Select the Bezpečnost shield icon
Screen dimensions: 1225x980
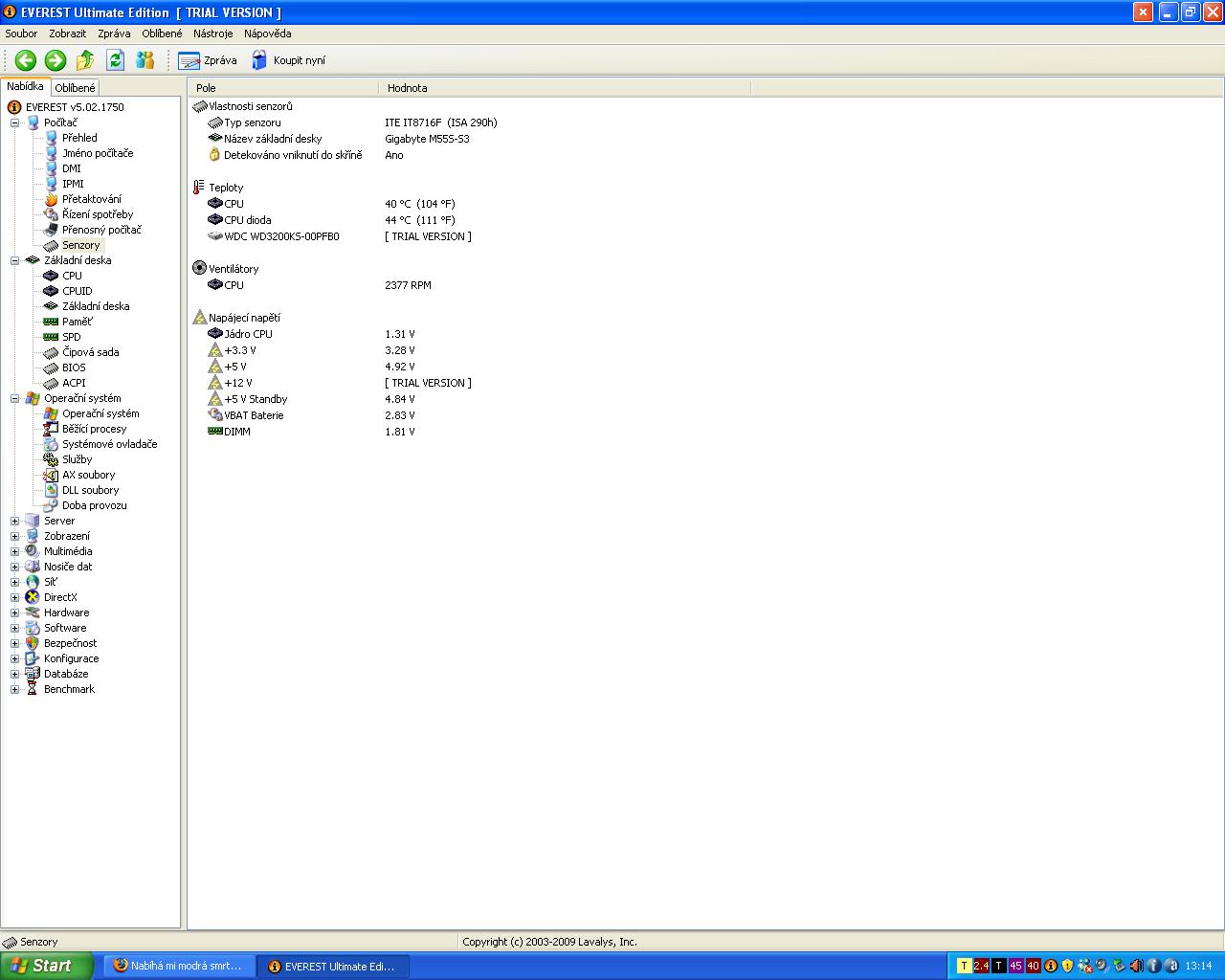[33, 643]
